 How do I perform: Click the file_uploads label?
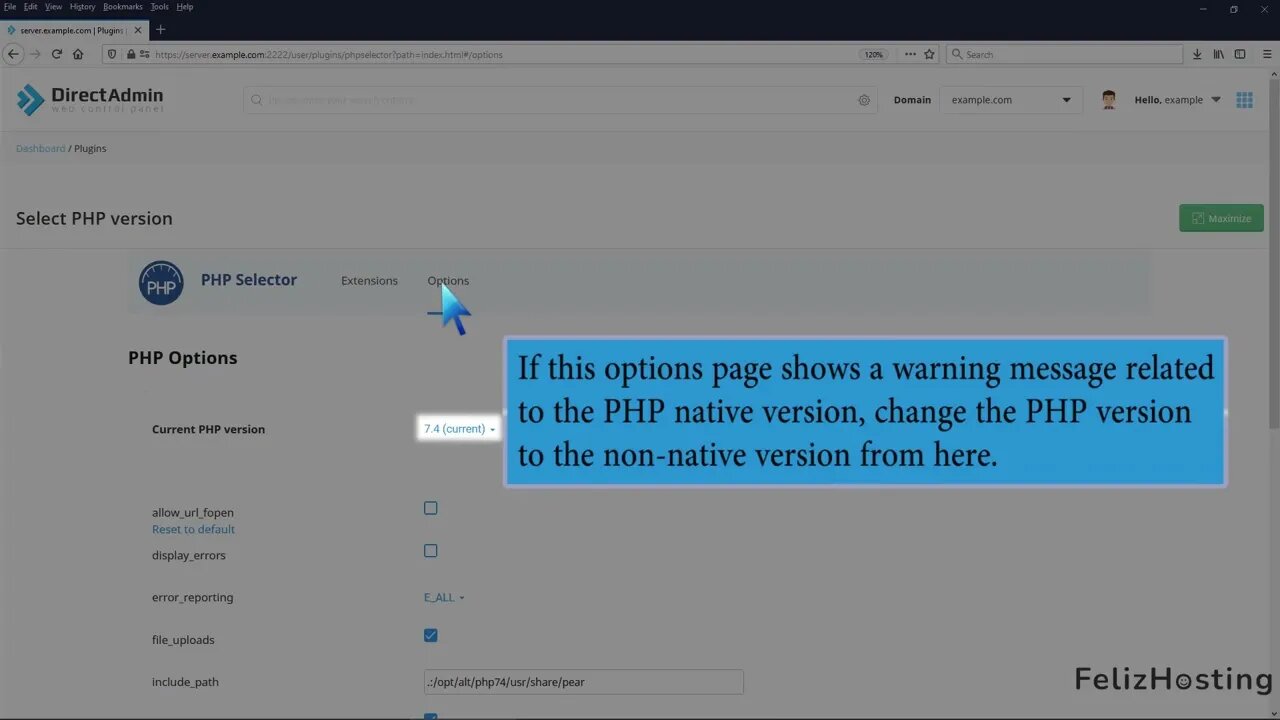click(x=183, y=640)
